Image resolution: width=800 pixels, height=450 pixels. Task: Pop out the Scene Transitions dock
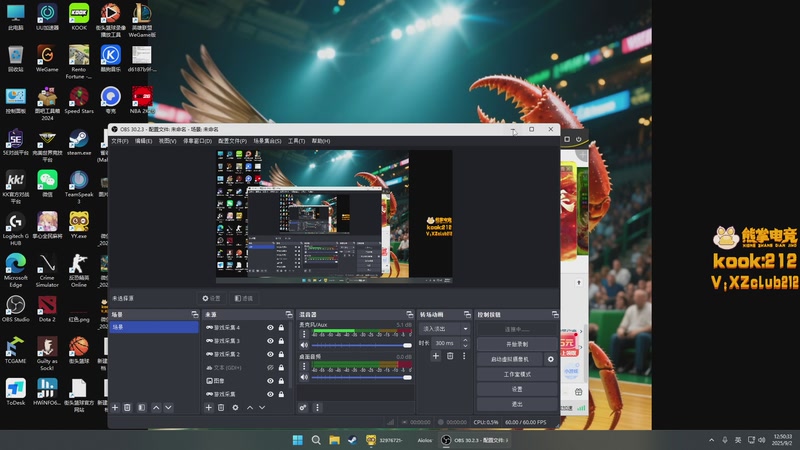467,314
